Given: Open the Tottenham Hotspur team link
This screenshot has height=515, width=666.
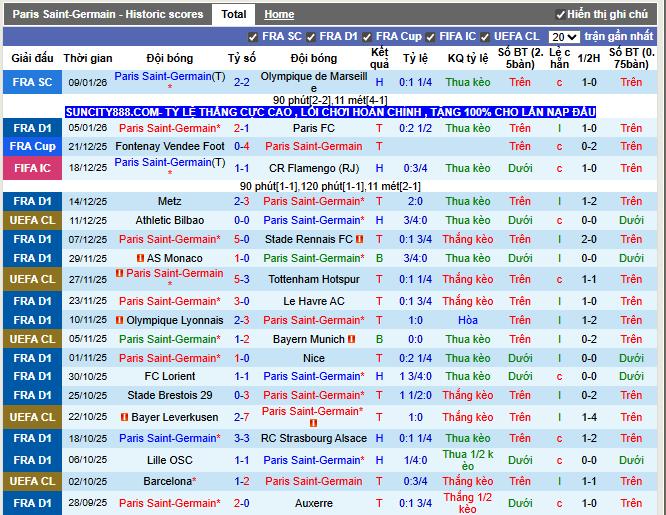Looking at the screenshot, I should (314, 279).
